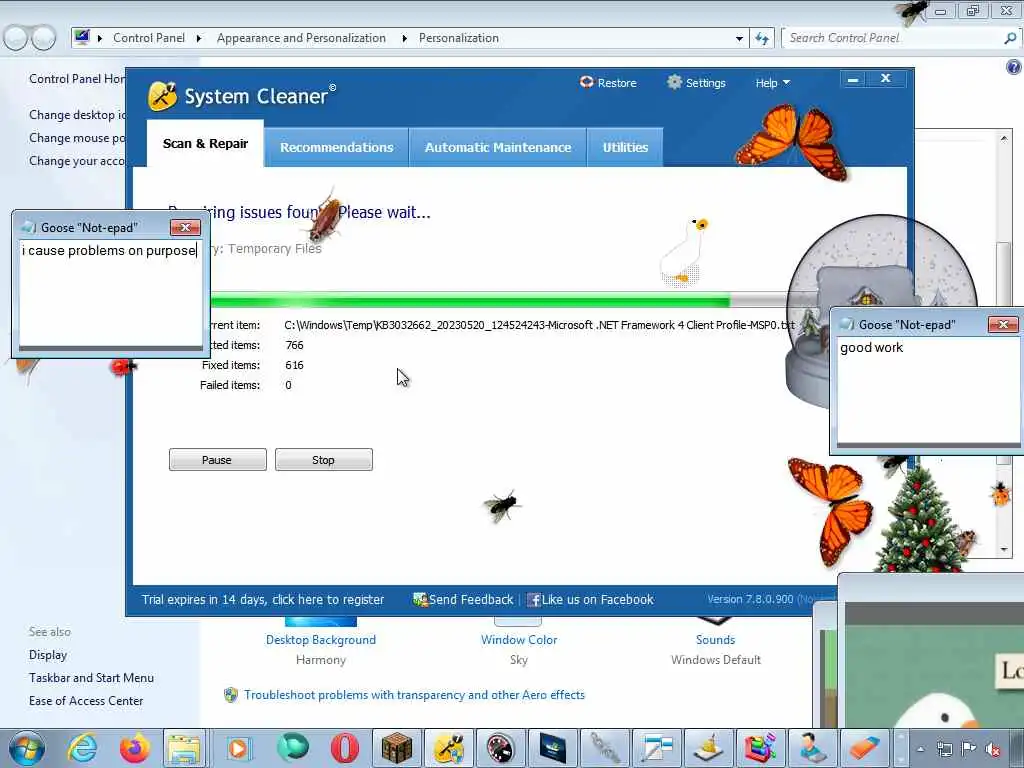Click the Send Feedback icon
The image size is (1024, 768).
[420, 600]
